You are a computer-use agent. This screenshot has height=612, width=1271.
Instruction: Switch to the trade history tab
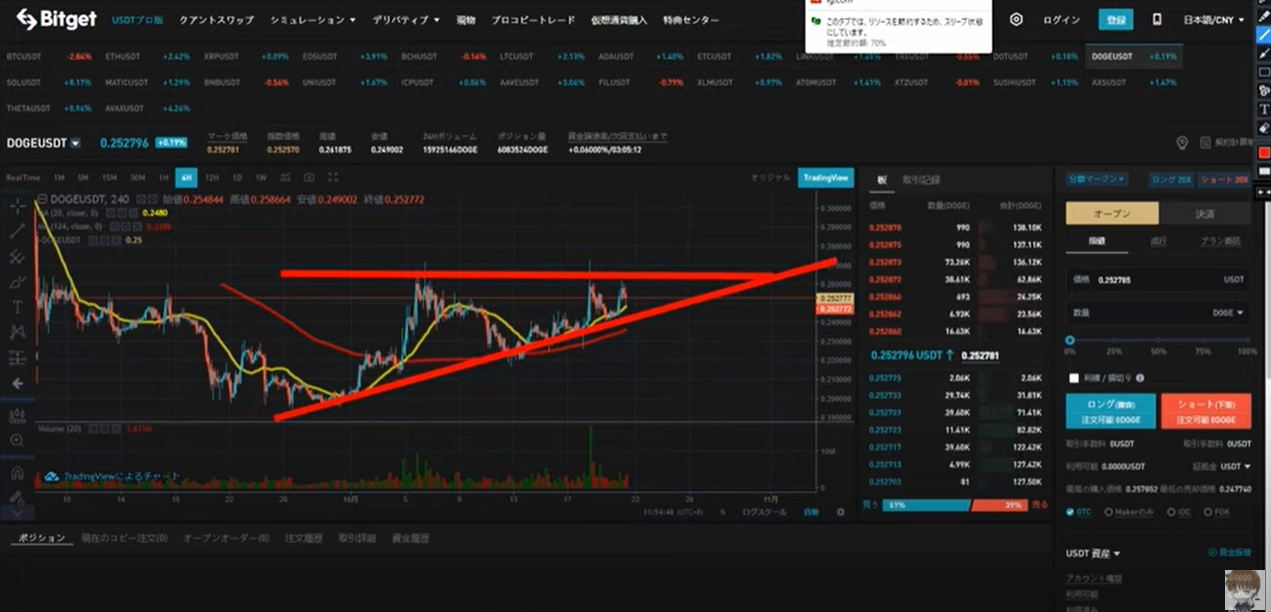pos(921,180)
